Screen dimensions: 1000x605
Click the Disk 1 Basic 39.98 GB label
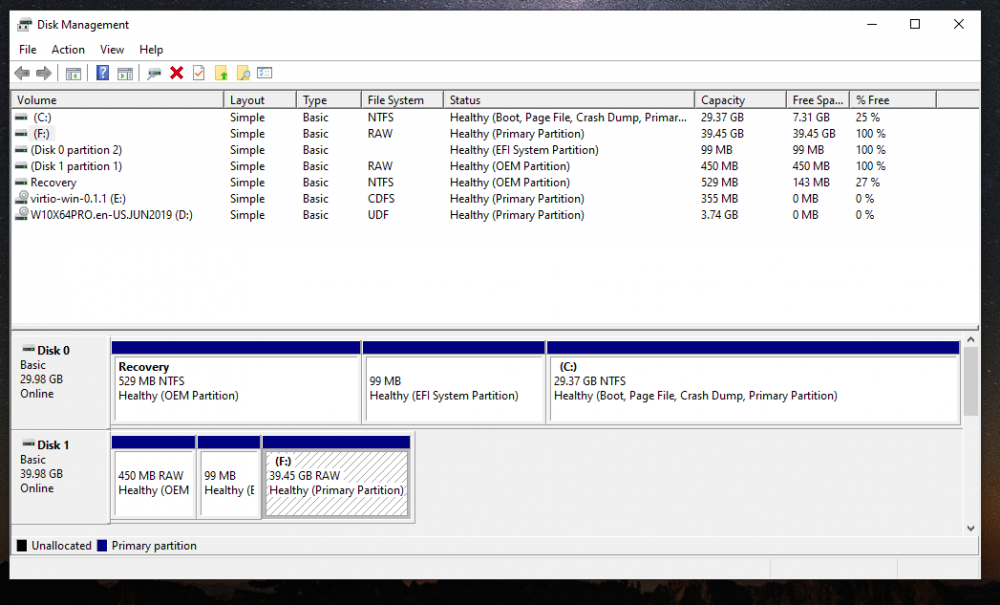click(61, 476)
